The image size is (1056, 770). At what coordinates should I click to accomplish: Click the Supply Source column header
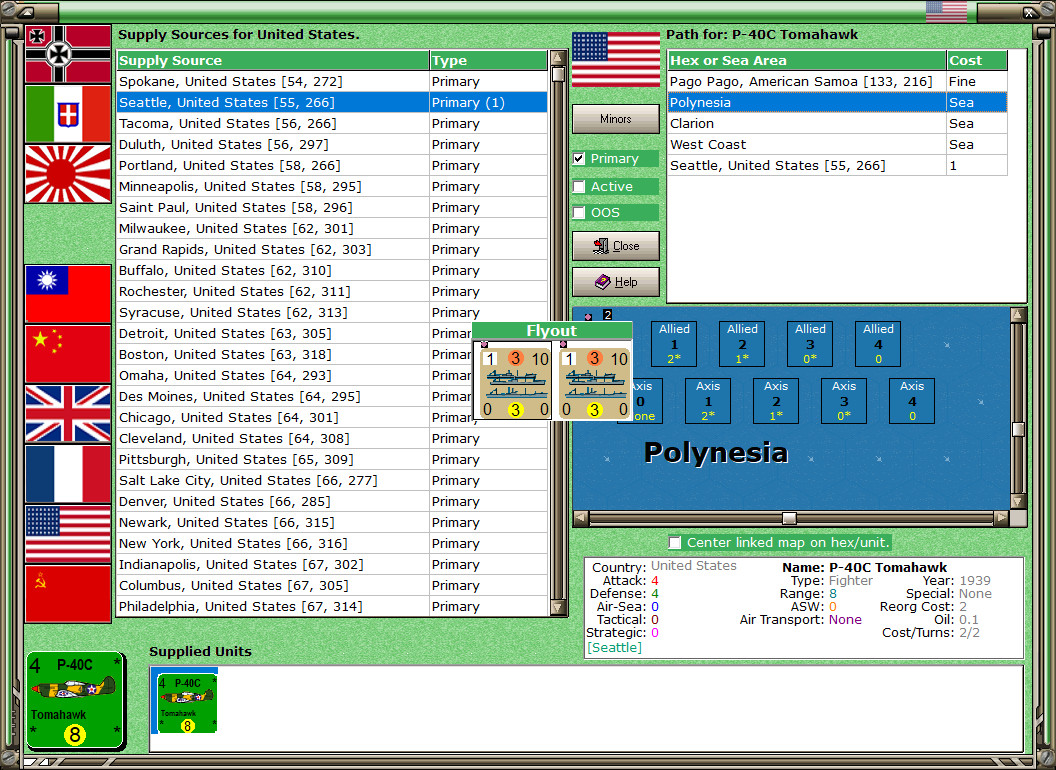(x=273, y=60)
